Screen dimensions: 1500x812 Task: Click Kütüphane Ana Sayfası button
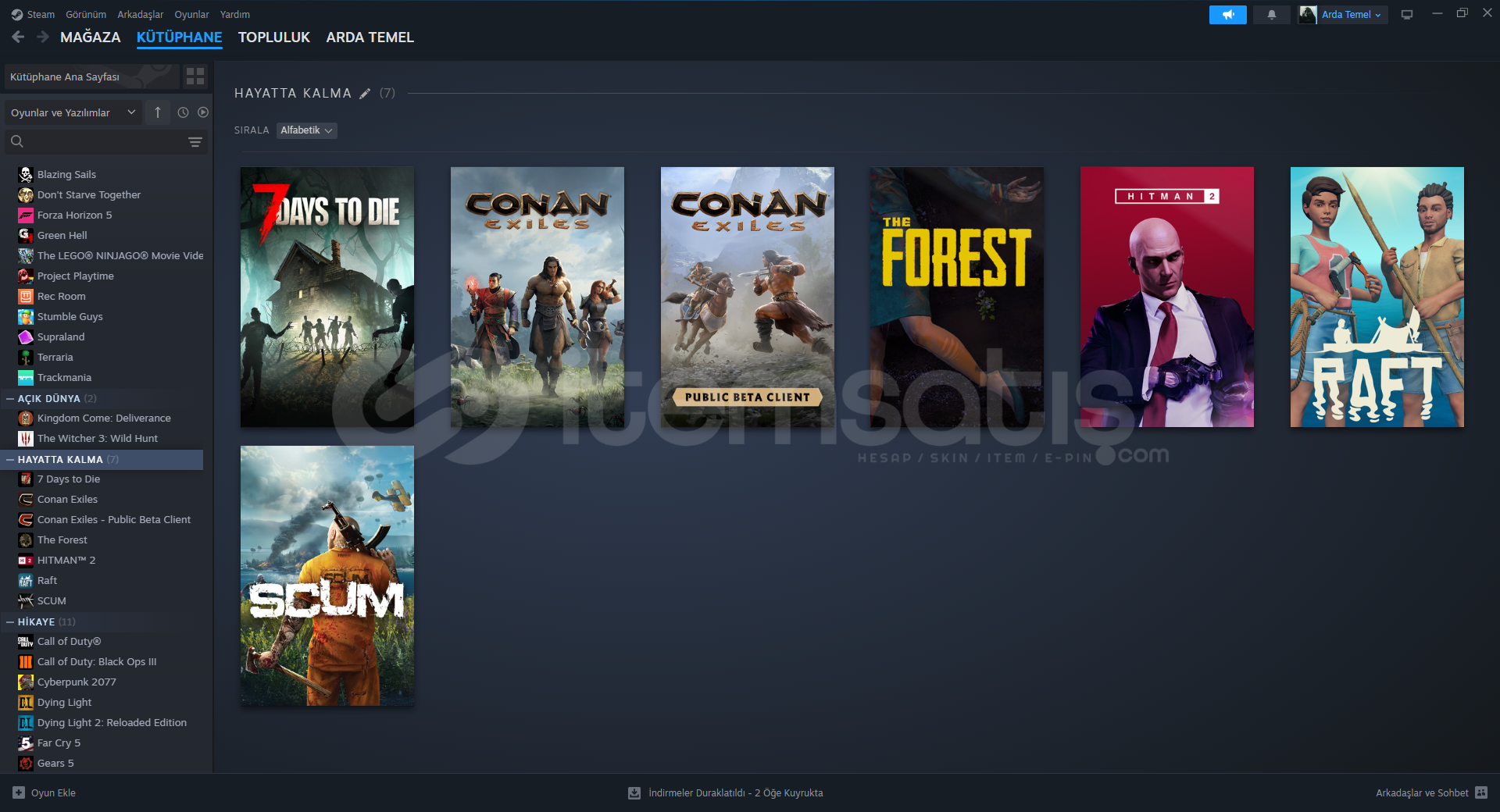tap(92, 77)
